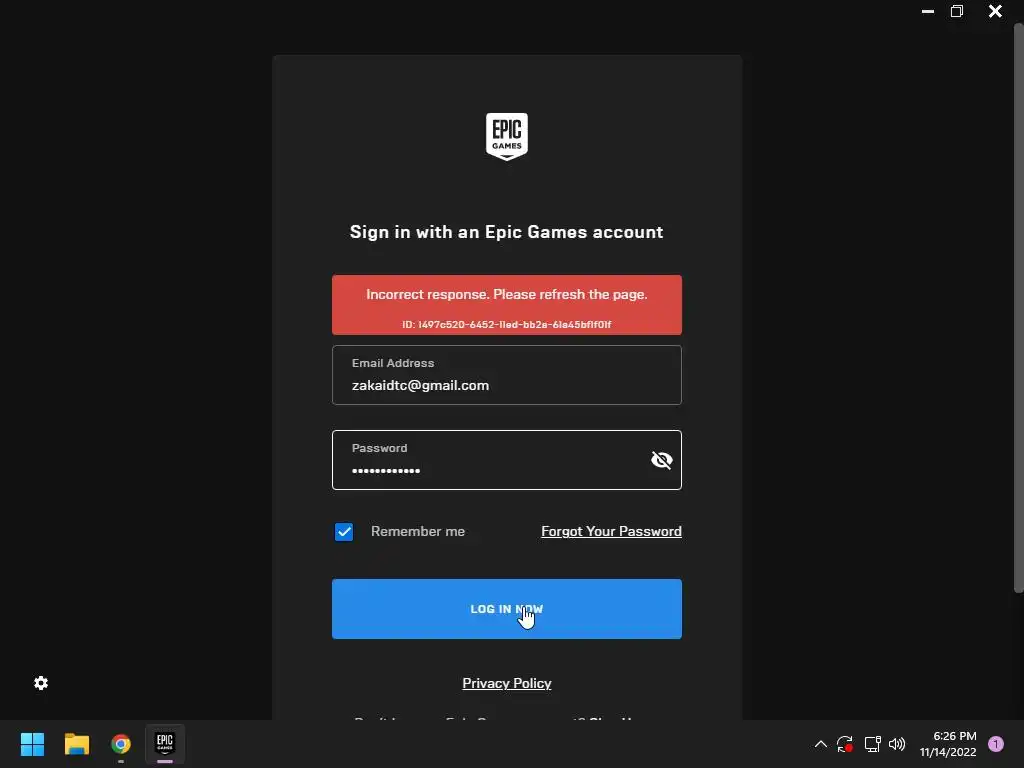The image size is (1024, 768).
Task: Open the Forgot Your Password link
Action: tap(611, 532)
